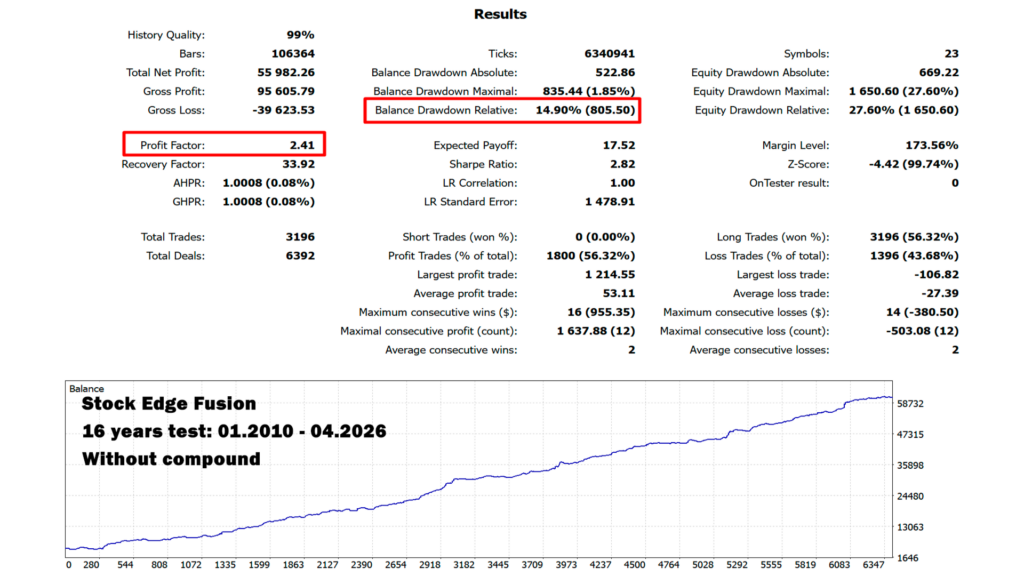This screenshot has height=576, width=1024.
Task: Click the Z-Score value -4.42 (99.74%)
Action: pyautogui.click(x=914, y=164)
